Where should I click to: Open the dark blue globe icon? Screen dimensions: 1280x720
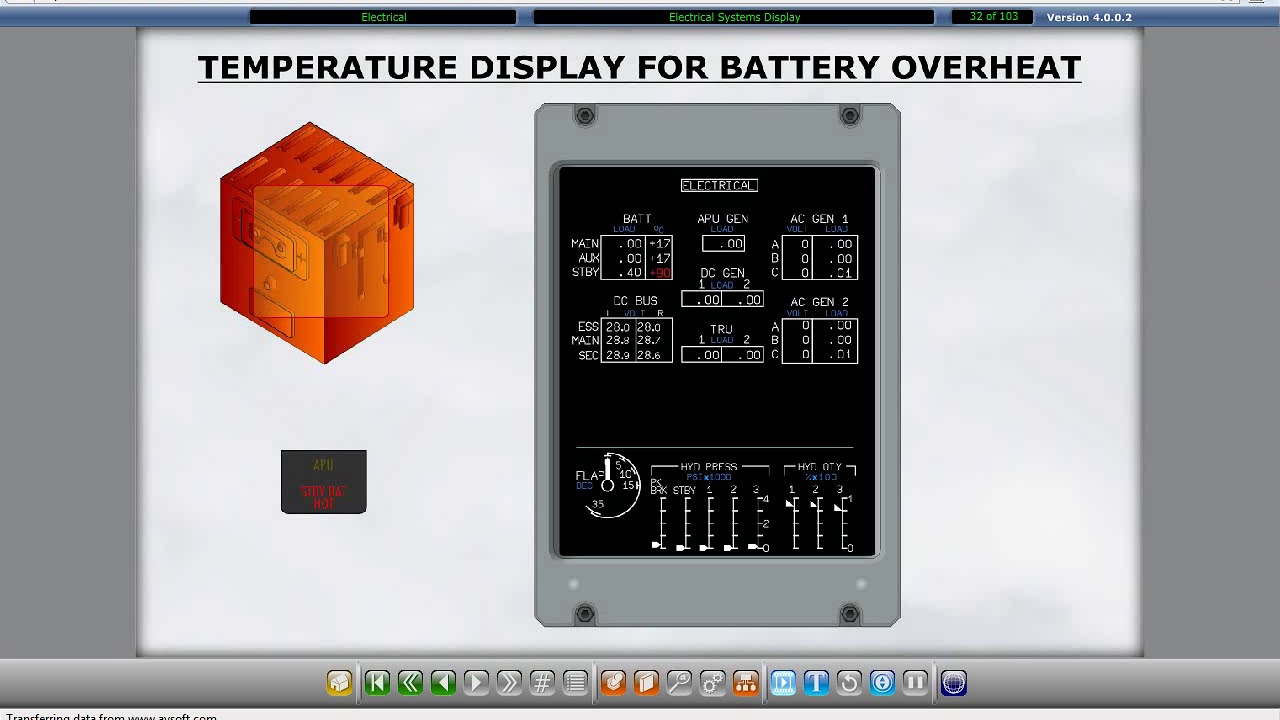pyautogui.click(x=954, y=683)
